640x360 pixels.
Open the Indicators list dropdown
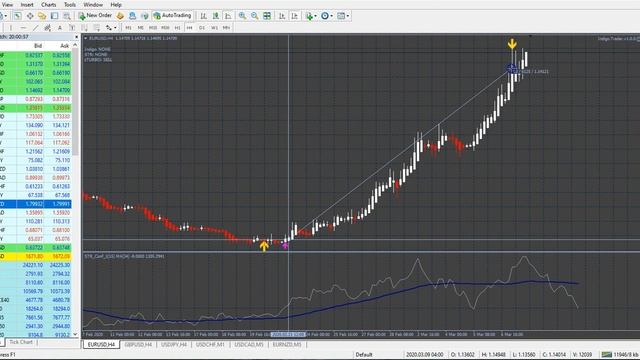(x=311, y=16)
